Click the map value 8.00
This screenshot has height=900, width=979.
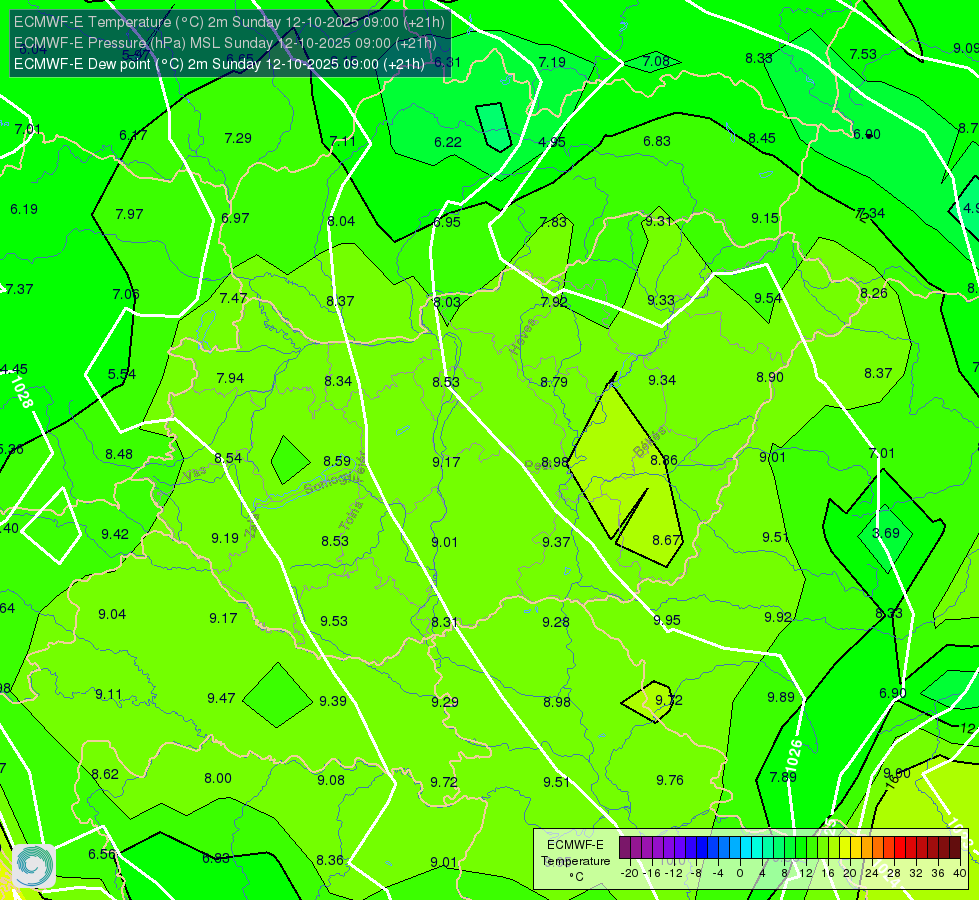(x=218, y=778)
